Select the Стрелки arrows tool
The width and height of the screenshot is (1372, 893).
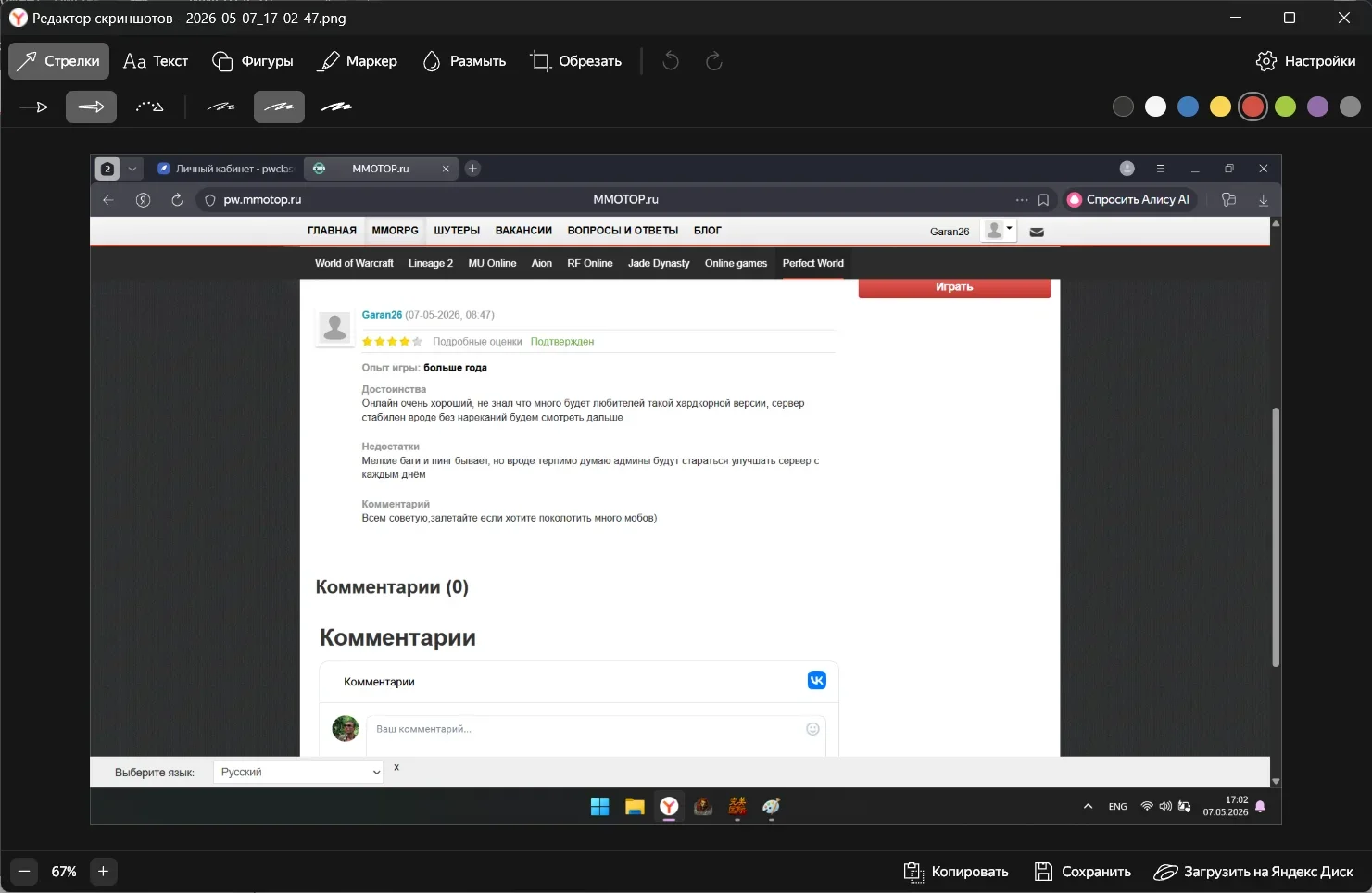(58, 61)
